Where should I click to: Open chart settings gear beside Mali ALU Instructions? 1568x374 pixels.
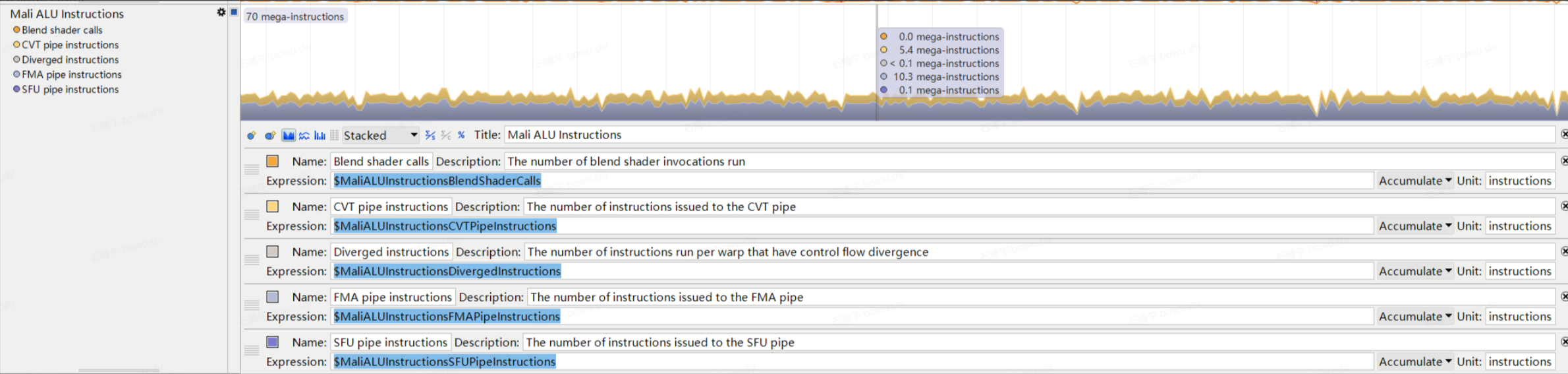[221, 12]
